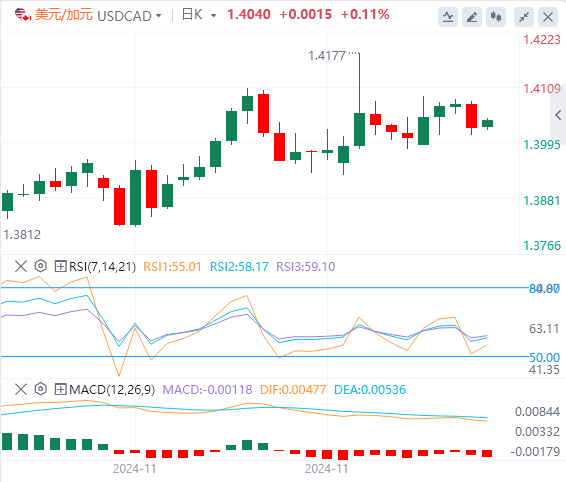Select the MACD(12,26,9) indicator label
The image size is (566, 482).
(x=112, y=389)
